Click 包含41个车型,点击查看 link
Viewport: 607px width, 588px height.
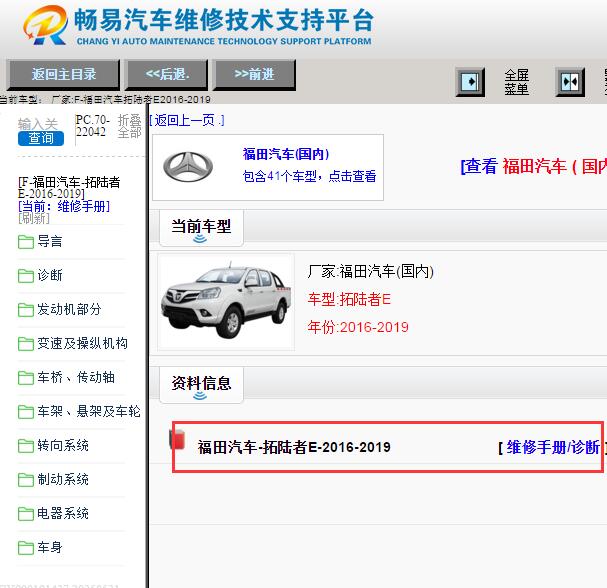[309, 176]
